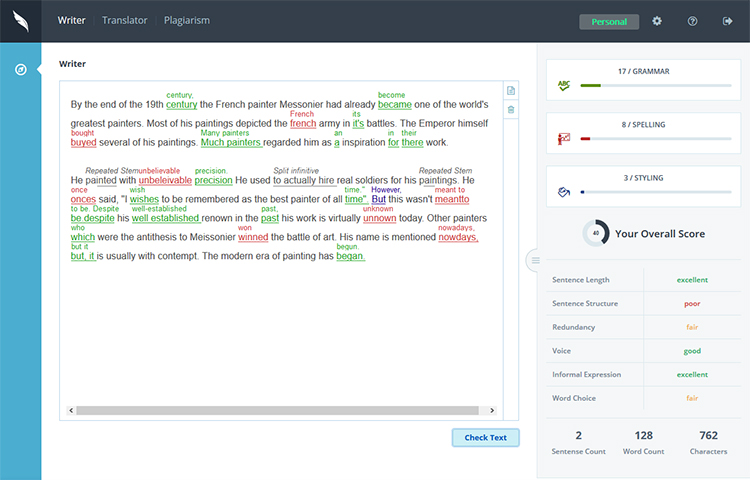Click the logout arrow icon
Image resolution: width=750 pixels, height=480 pixels.
[x=727, y=21]
